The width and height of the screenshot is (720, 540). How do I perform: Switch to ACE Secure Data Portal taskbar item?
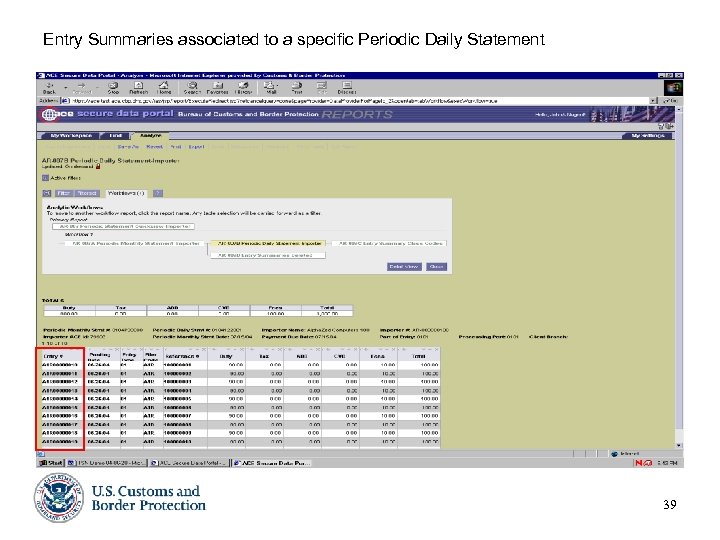coord(272,463)
